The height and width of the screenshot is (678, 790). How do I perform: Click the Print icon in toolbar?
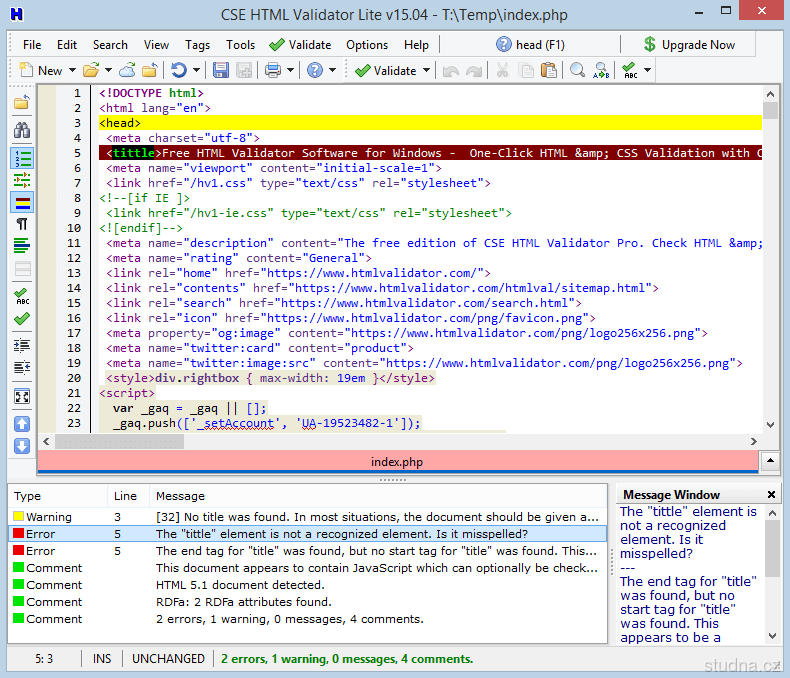pyautogui.click(x=272, y=70)
